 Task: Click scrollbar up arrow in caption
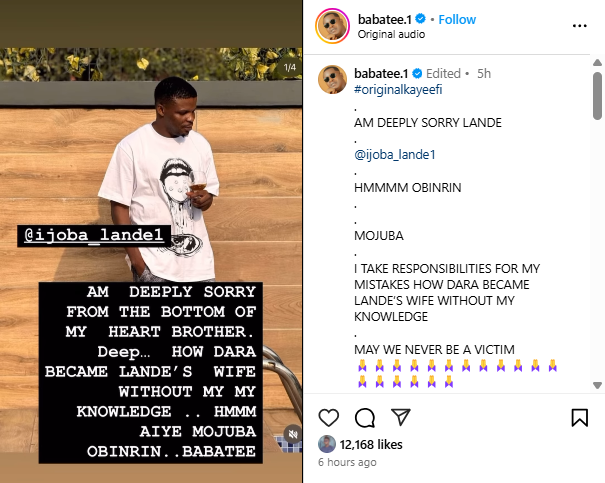(x=597, y=62)
